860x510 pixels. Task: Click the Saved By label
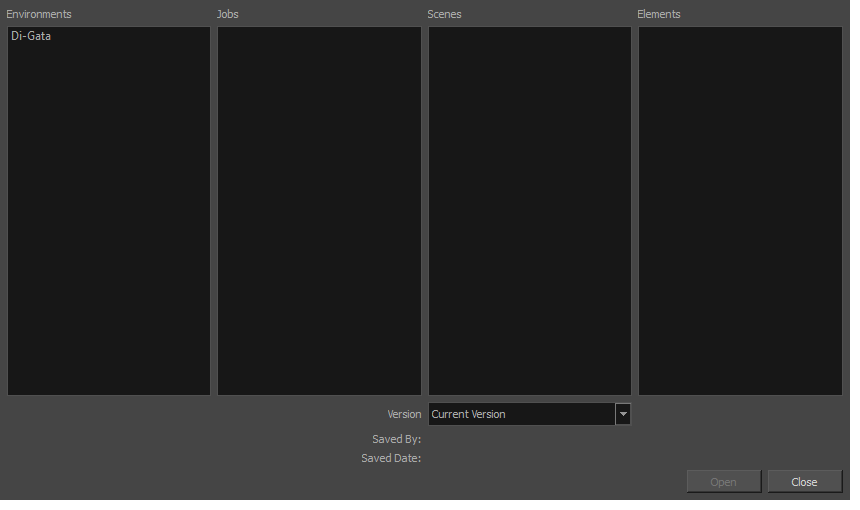396,439
